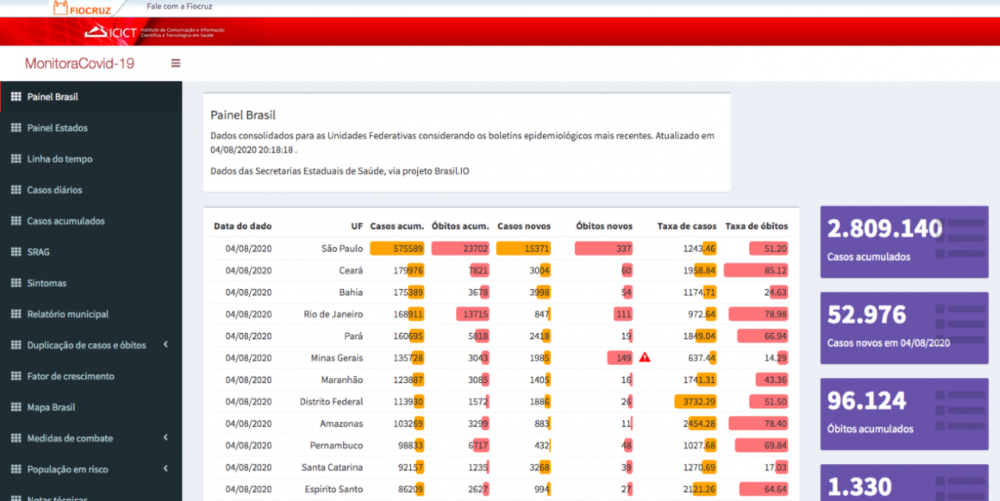Image resolution: width=1000 pixels, height=501 pixels.
Task: Click the grid icon beside Casos diários
Action: [15, 190]
